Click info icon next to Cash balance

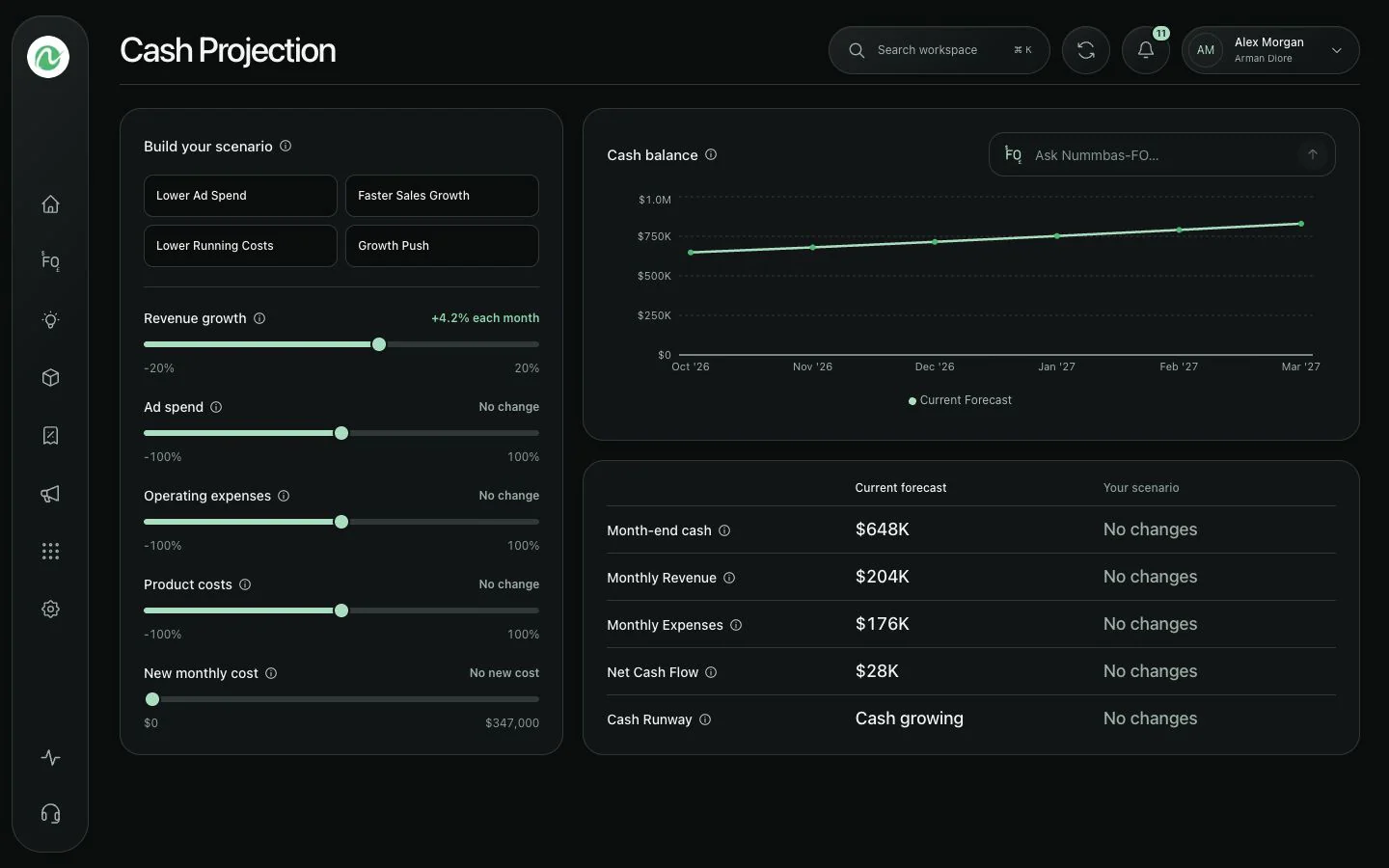711,154
